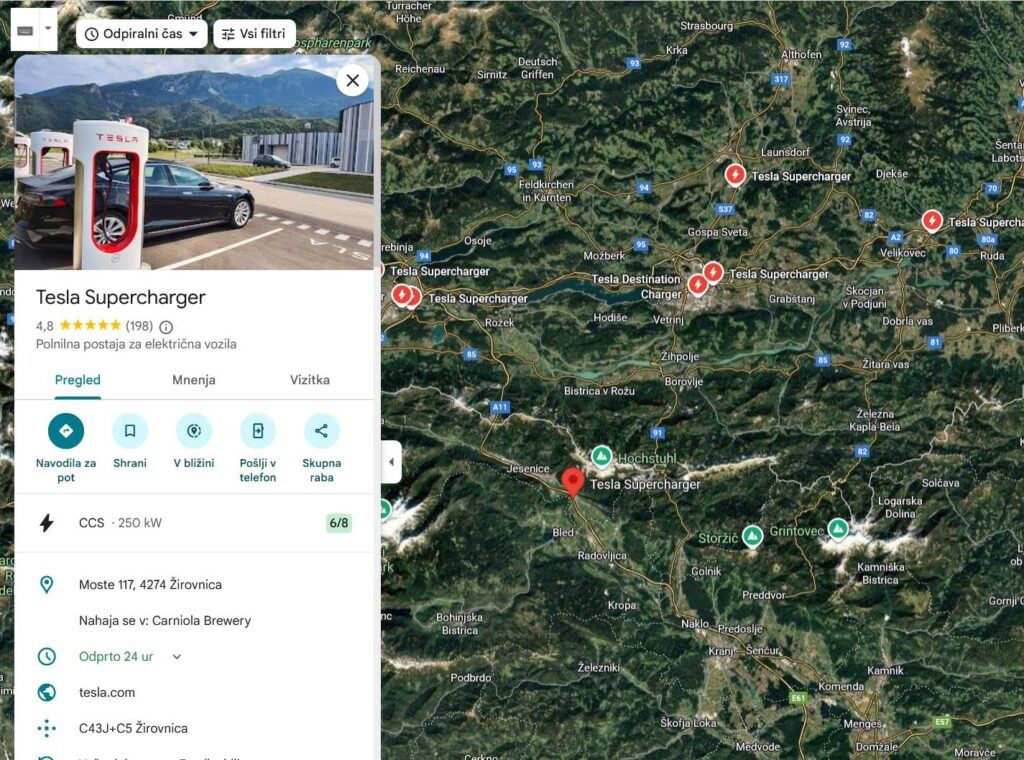Open the Odpiralni čas dropdown filter
The height and width of the screenshot is (760, 1024).
[142, 34]
